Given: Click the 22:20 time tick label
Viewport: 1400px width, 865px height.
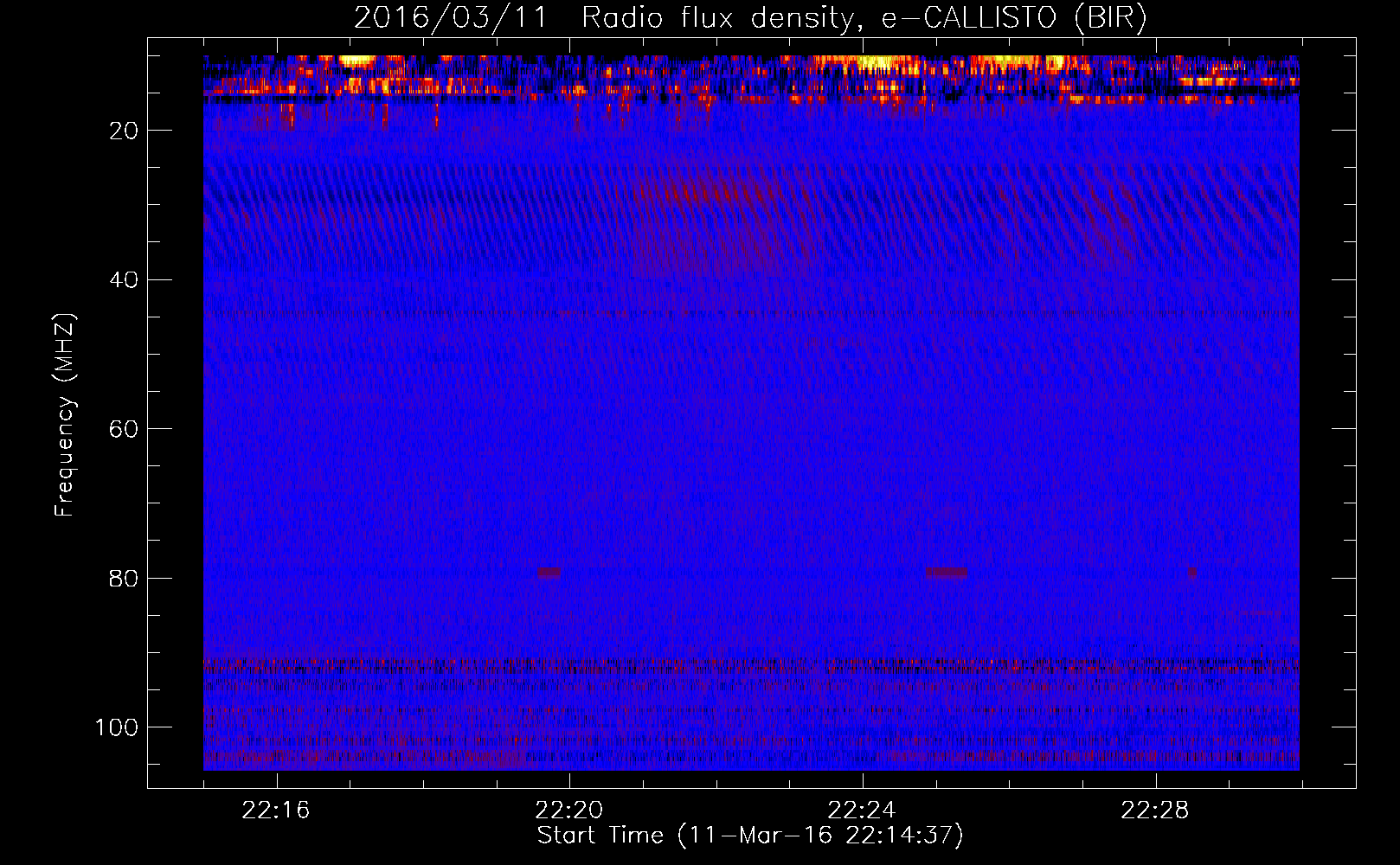Looking at the screenshot, I should [568, 811].
